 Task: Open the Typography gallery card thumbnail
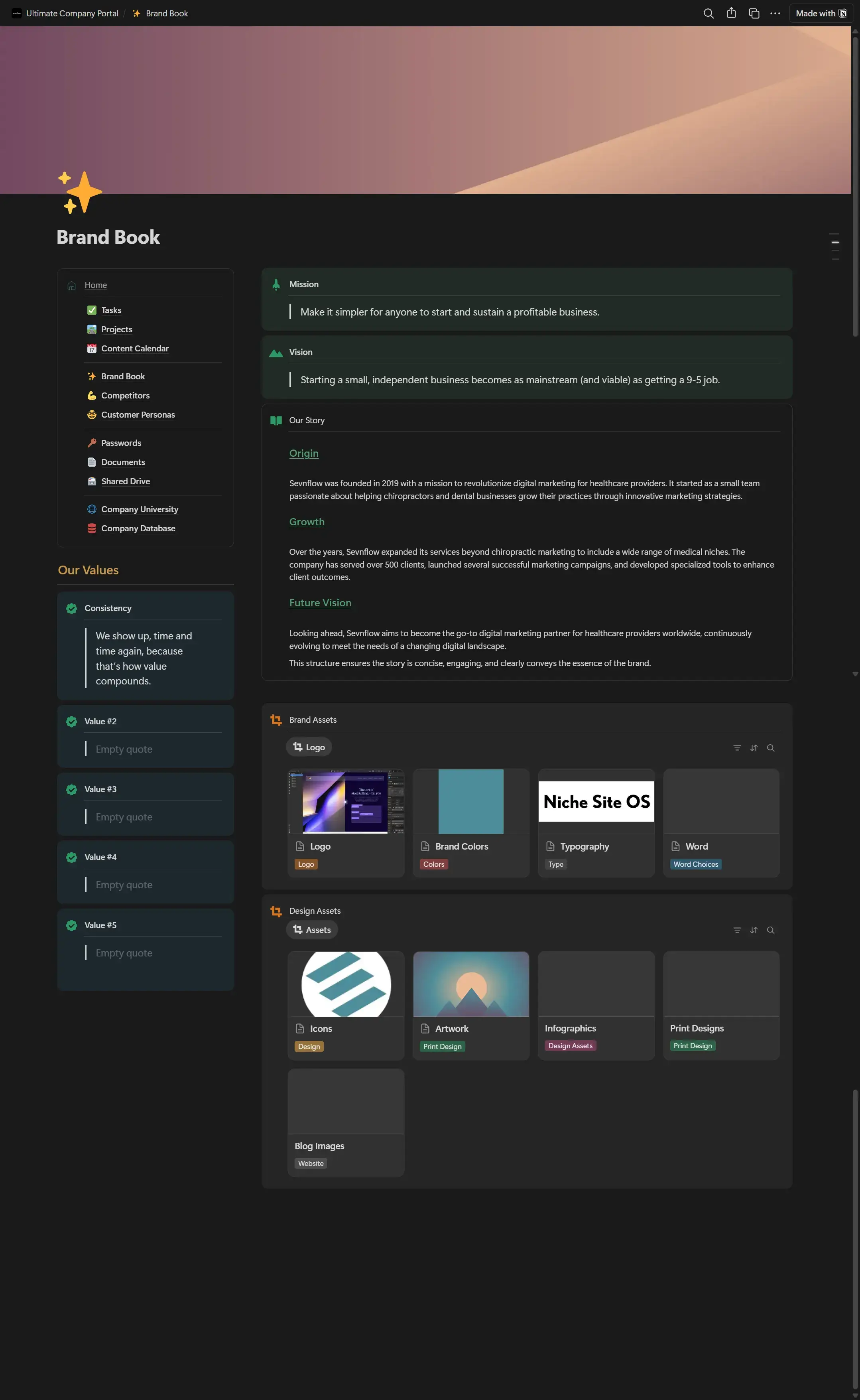[596, 801]
